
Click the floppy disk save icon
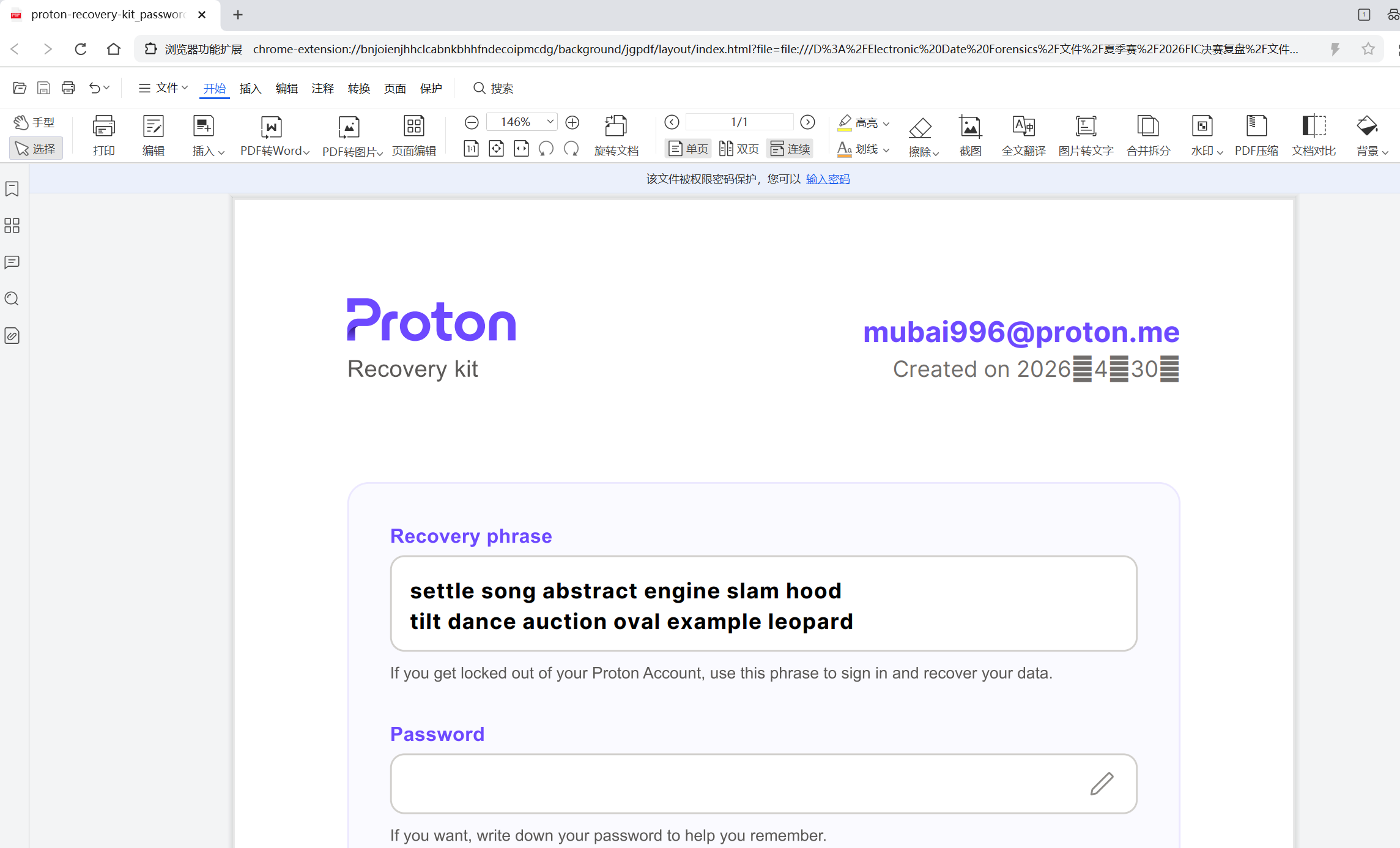[x=43, y=88]
